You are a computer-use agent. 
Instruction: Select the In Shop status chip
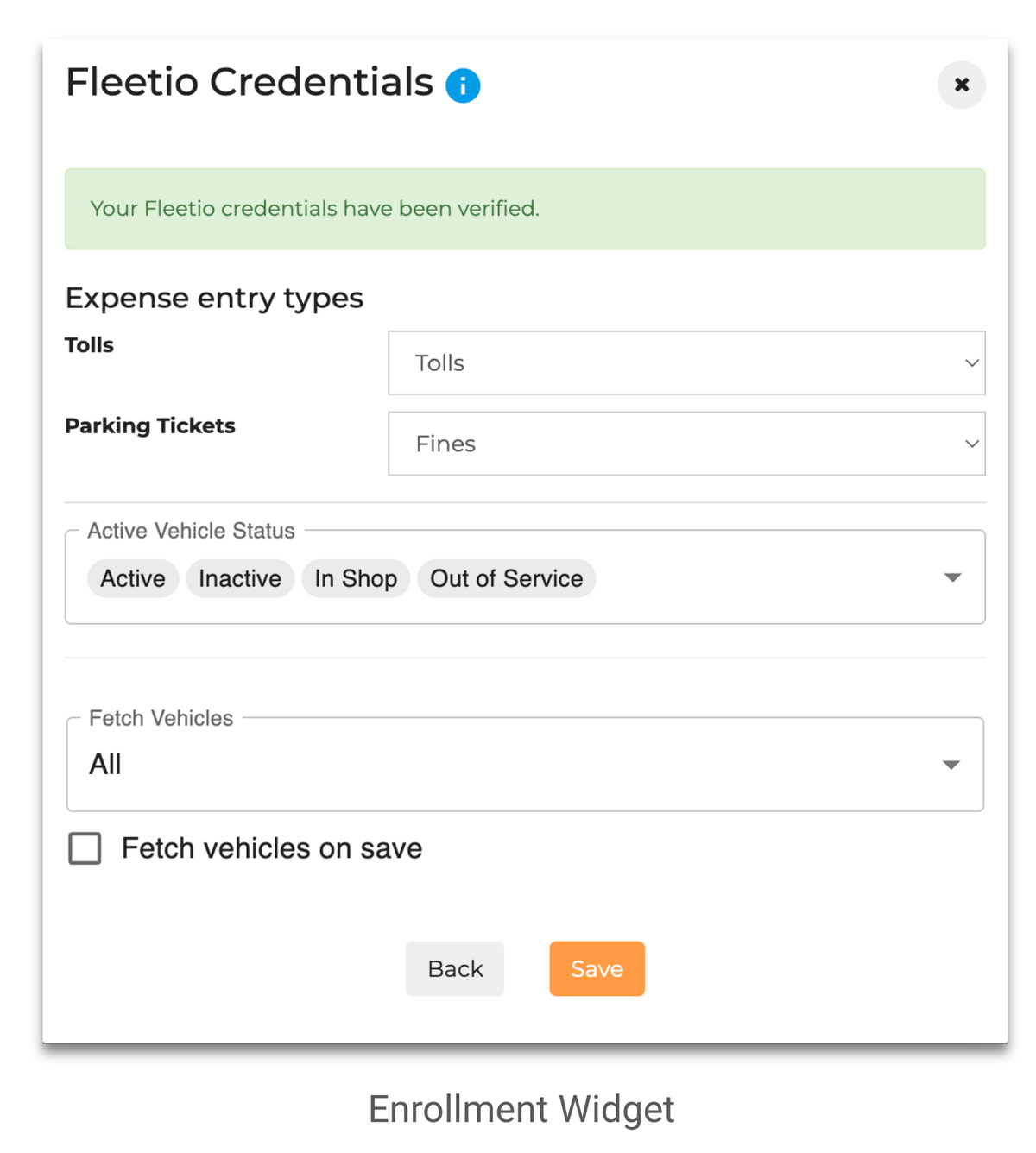(x=356, y=578)
